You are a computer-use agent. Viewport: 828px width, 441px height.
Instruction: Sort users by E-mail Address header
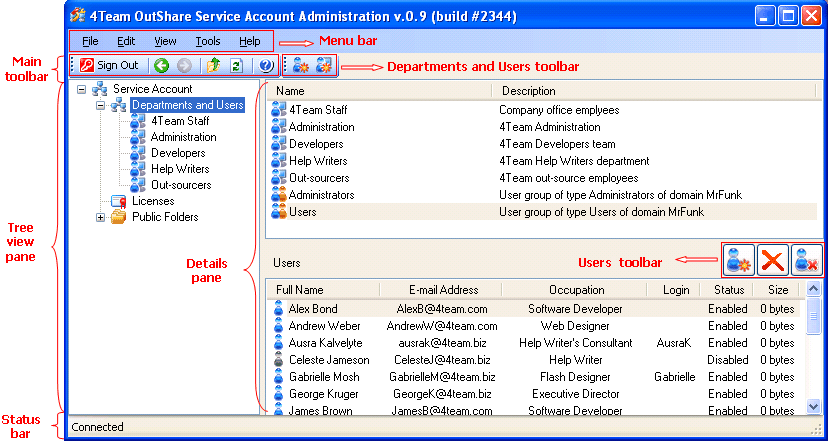tap(441, 289)
